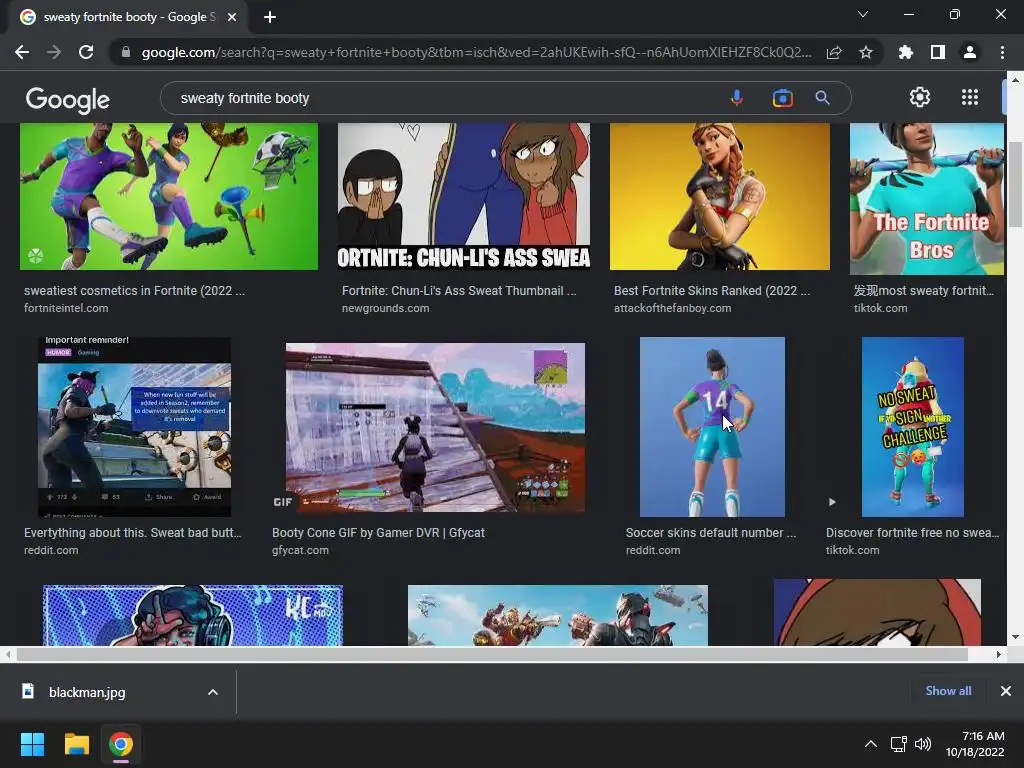
Task: Close the 'sweaty fortnite booty' tab
Action: [232, 17]
